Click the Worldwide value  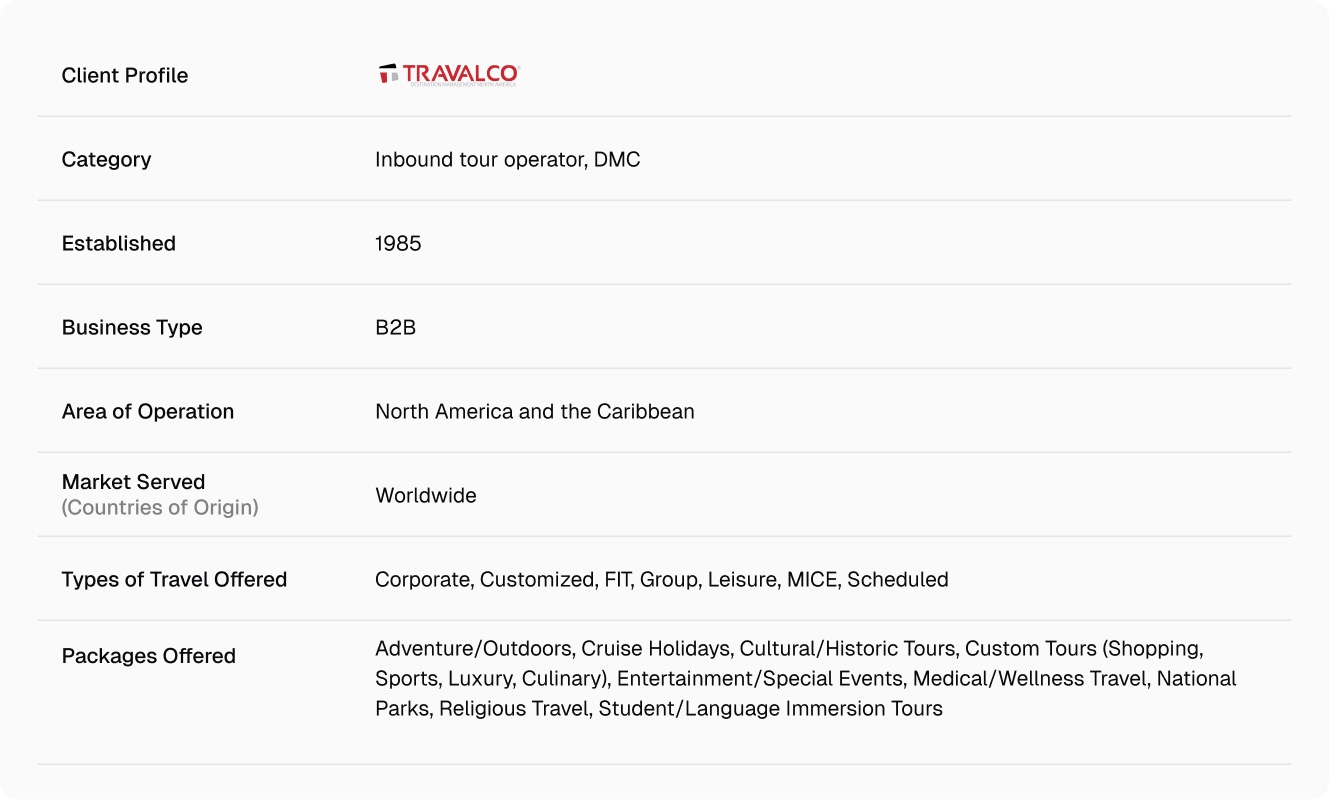425,495
